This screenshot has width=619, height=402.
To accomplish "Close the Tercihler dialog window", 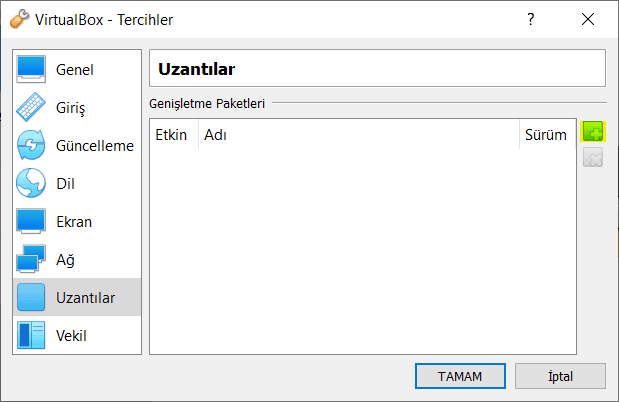I will 586,19.
